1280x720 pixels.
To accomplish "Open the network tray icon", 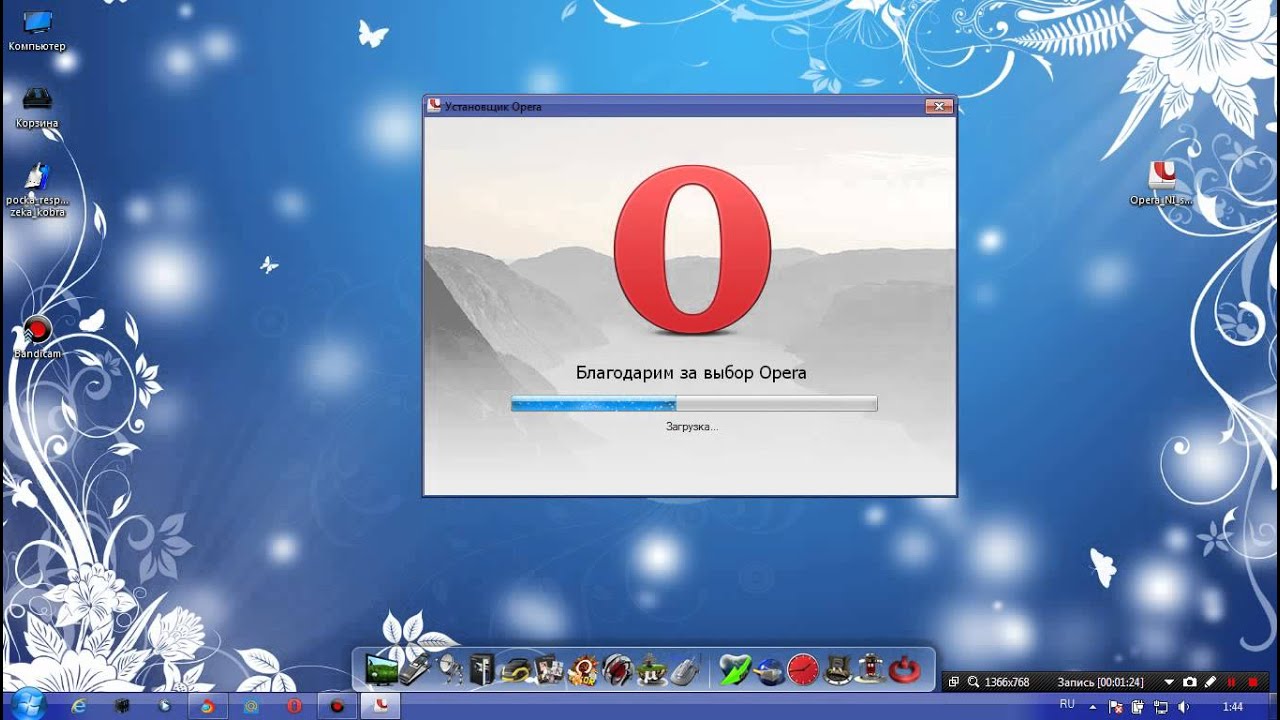I will point(1162,707).
